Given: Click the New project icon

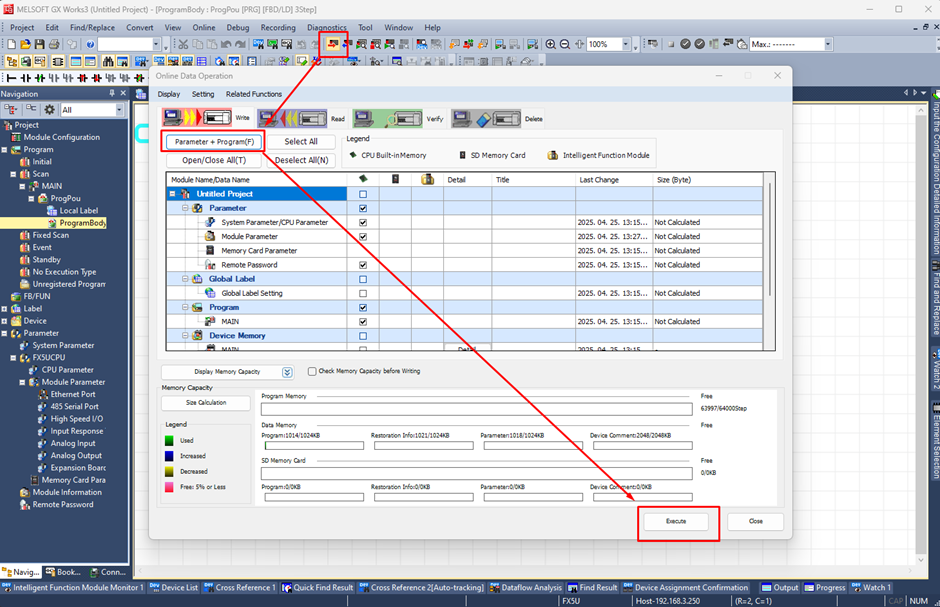Looking at the screenshot, I should (x=11, y=44).
